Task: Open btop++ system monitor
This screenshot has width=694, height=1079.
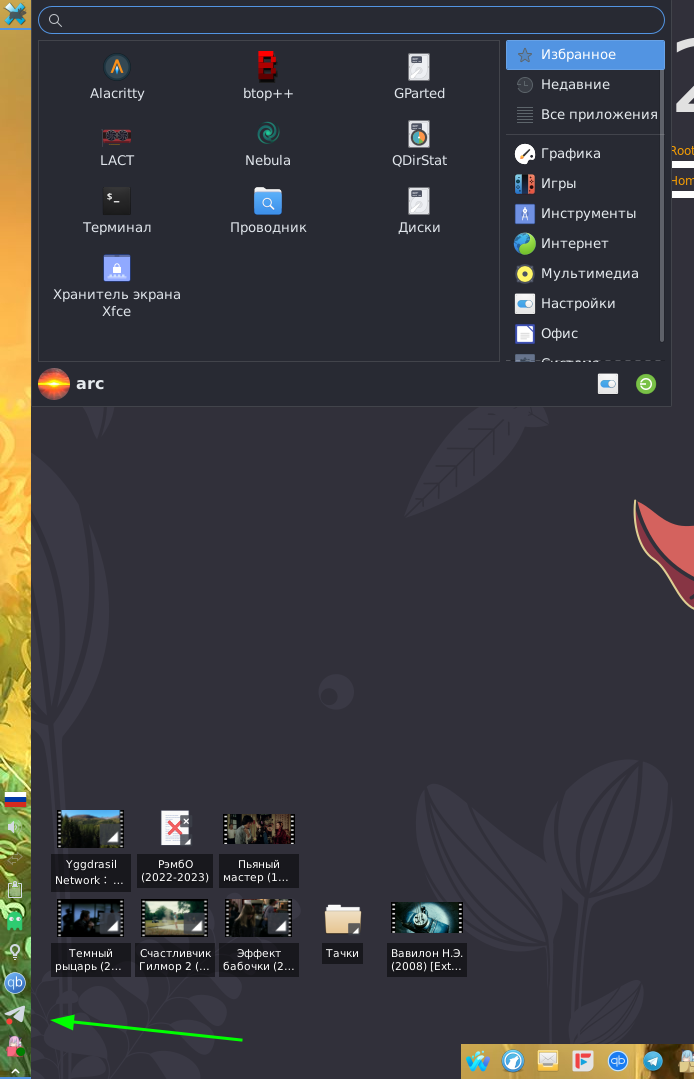Action: (267, 78)
